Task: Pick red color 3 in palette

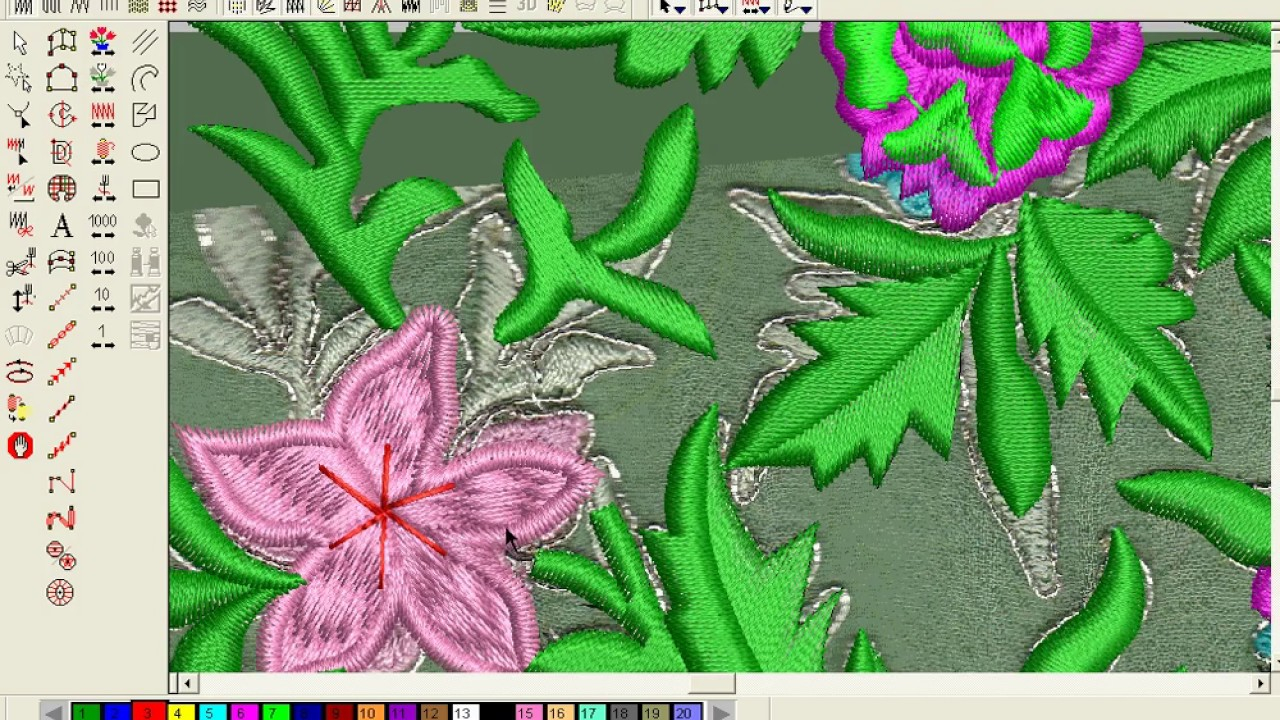Action: click(x=147, y=712)
